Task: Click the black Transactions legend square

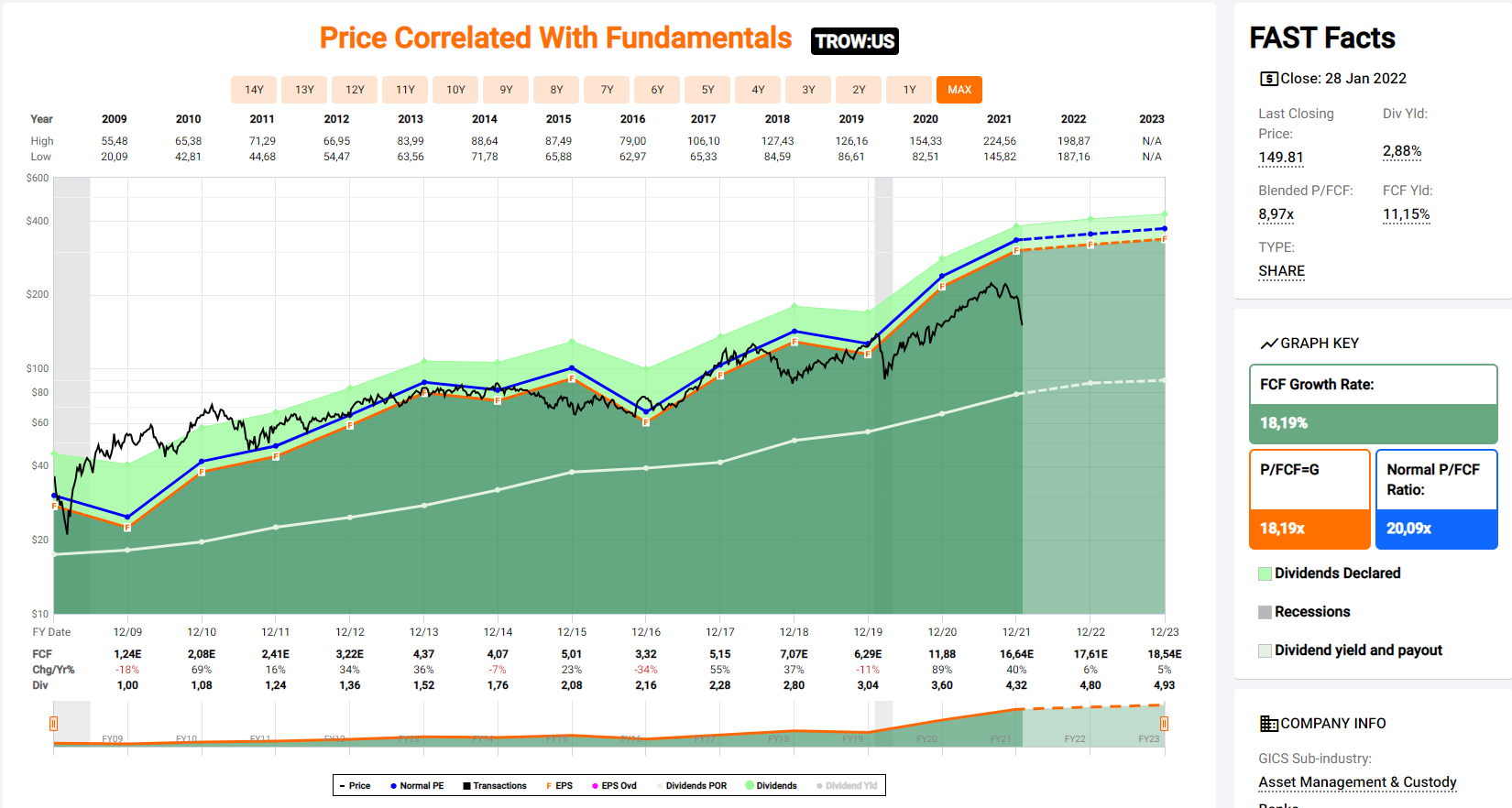Action: click(466, 786)
